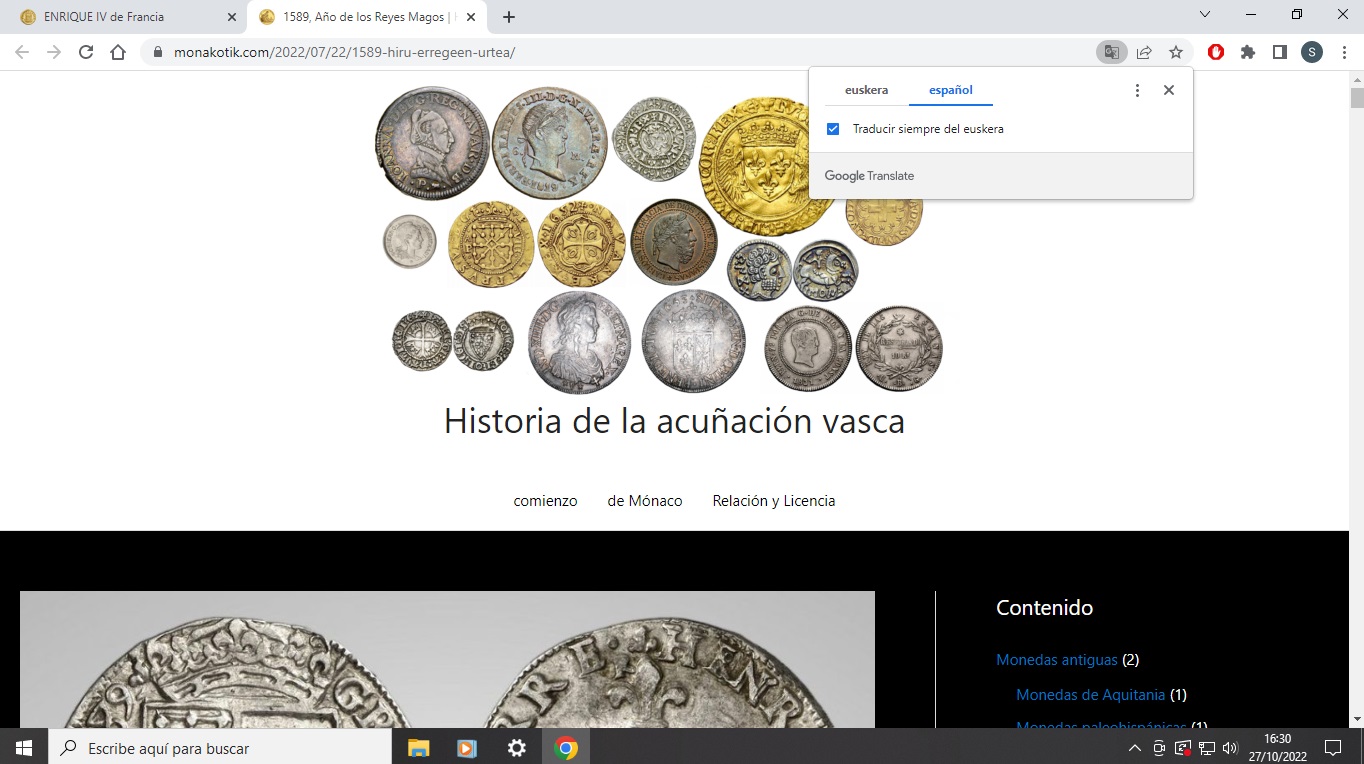Image resolution: width=1364 pixels, height=764 pixels.
Task: Open the Google Translate icon in address bar
Action: [1111, 51]
